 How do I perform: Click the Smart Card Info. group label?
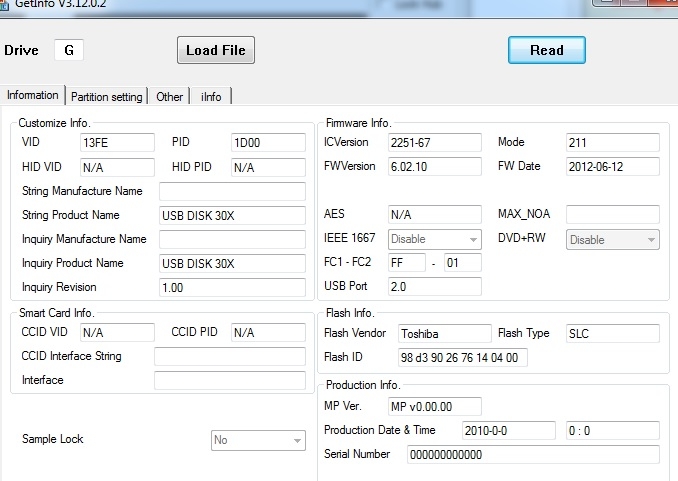pyautogui.click(x=57, y=313)
